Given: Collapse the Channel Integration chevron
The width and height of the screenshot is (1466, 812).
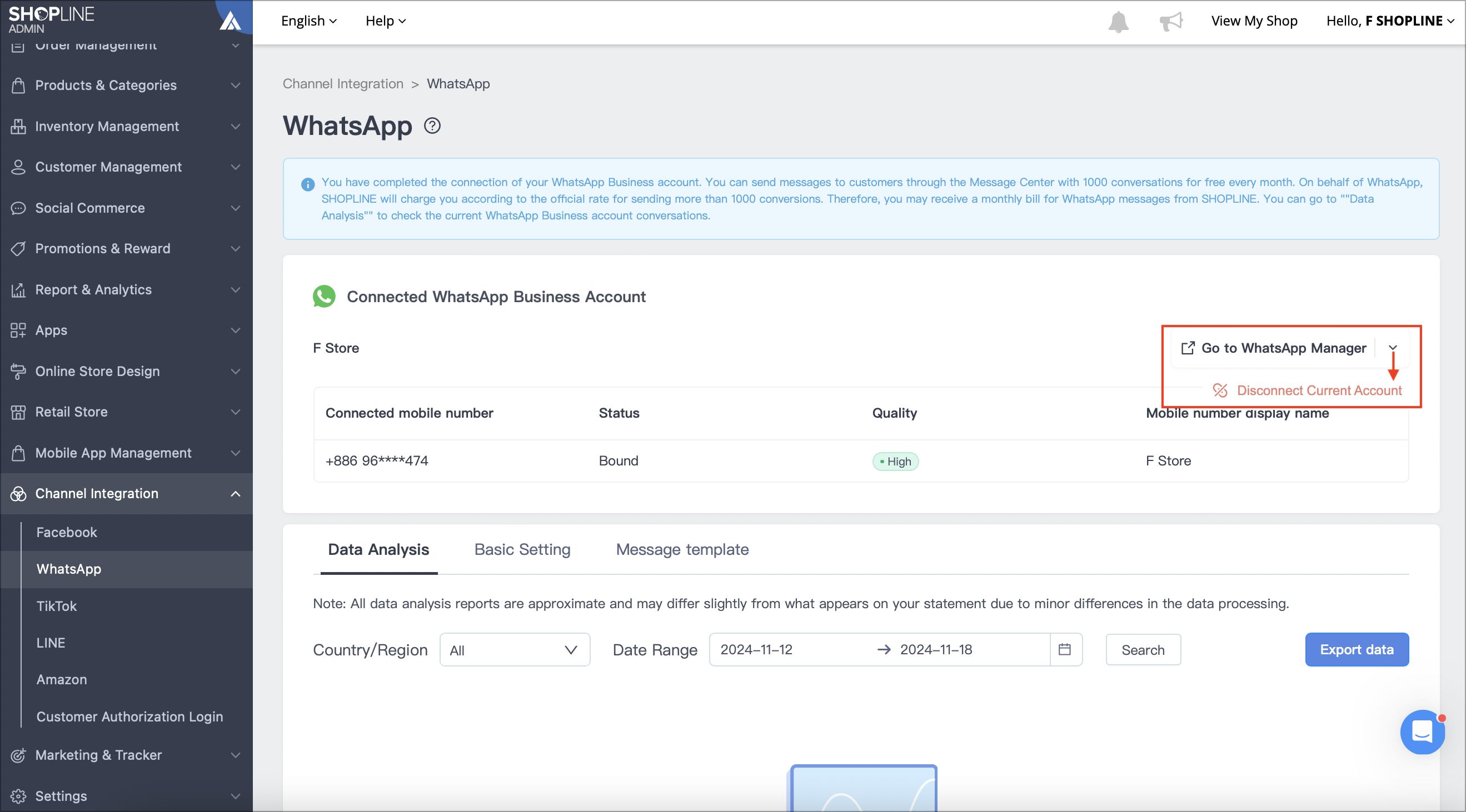Looking at the screenshot, I should tap(235, 494).
